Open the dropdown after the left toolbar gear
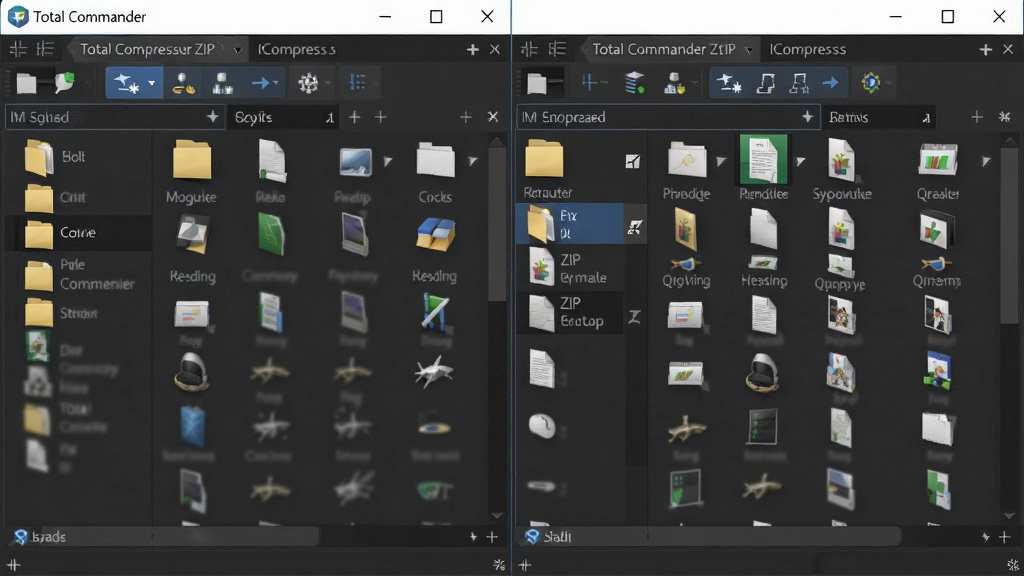Screen dimensions: 1024x576 tap(328, 83)
